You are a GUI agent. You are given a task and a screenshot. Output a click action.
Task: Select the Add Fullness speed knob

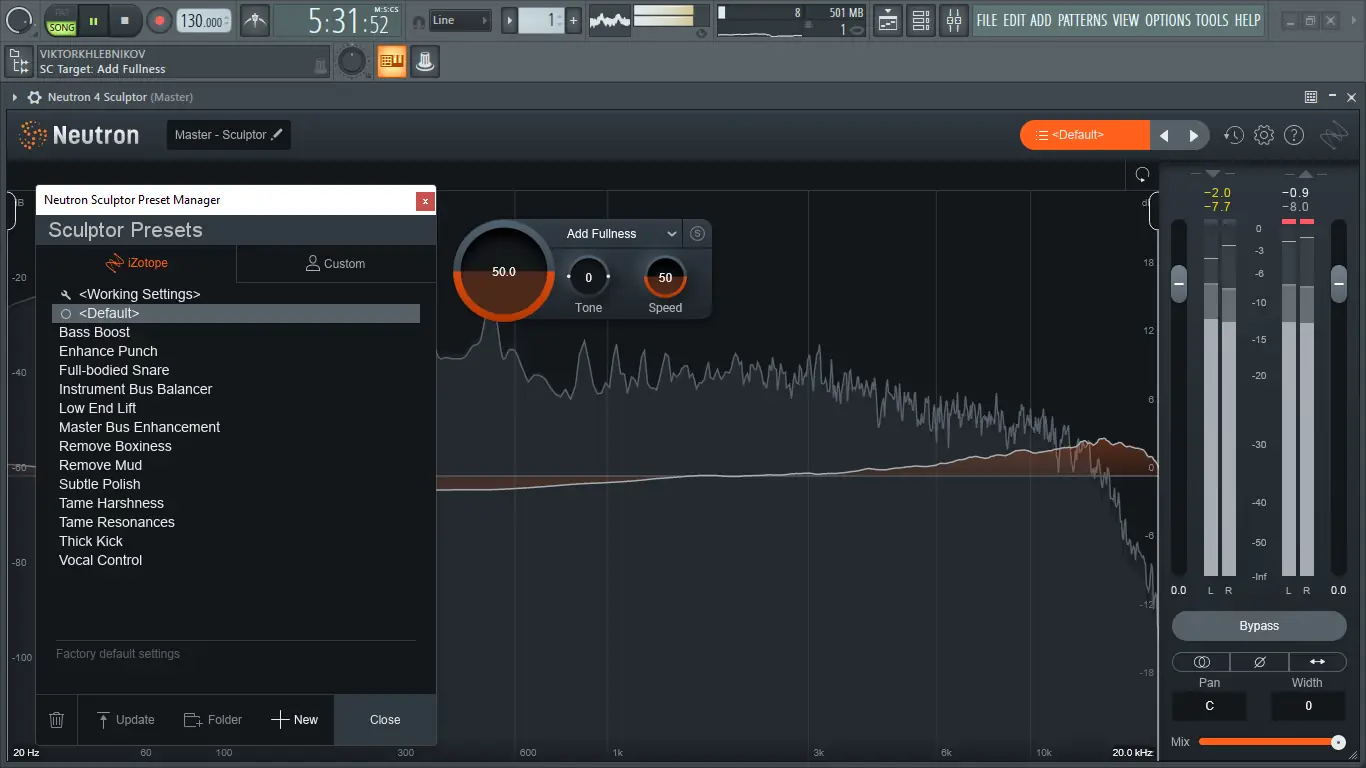(664, 277)
